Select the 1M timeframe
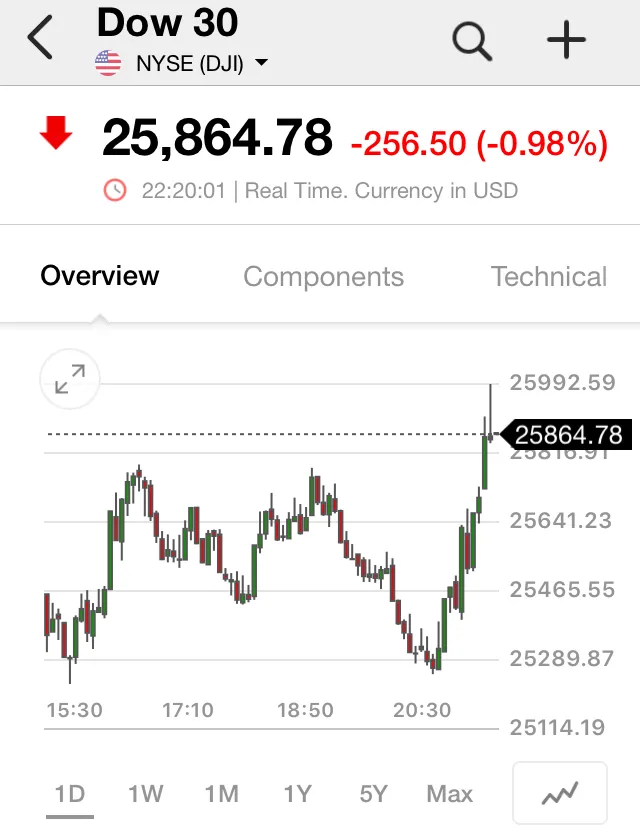The height and width of the screenshot is (836, 640). pos(222,794)
